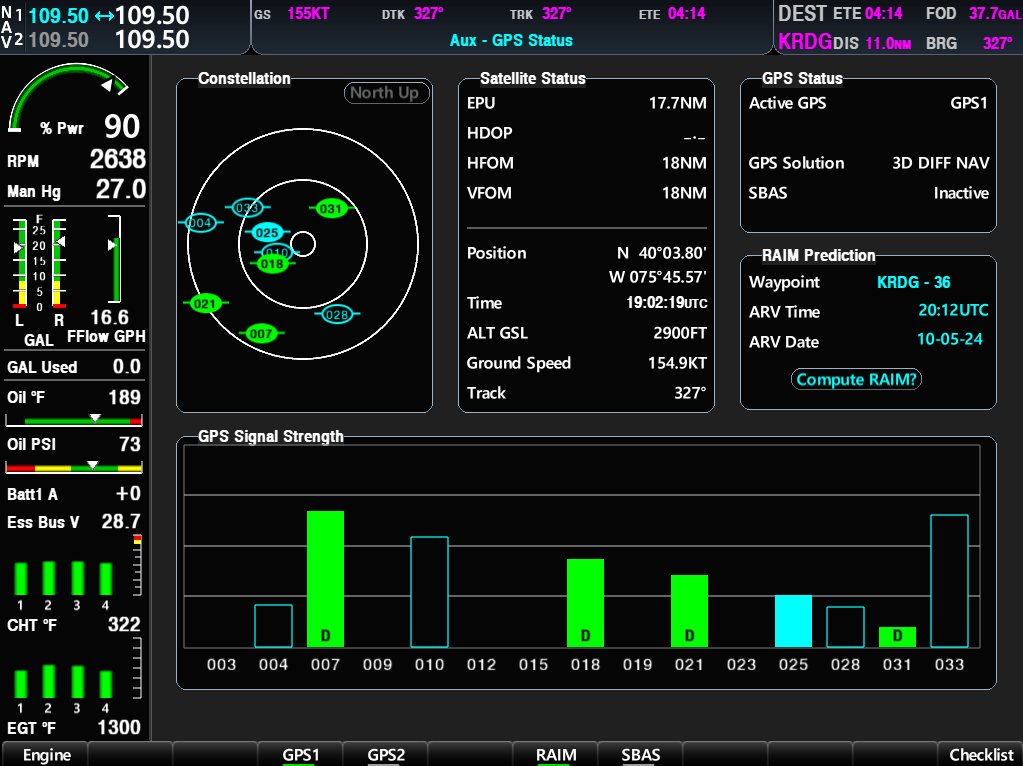This screenshot has height=766, width=1023.
Task: Toggle the GPS1 softkey
Action: click(300, 754)
